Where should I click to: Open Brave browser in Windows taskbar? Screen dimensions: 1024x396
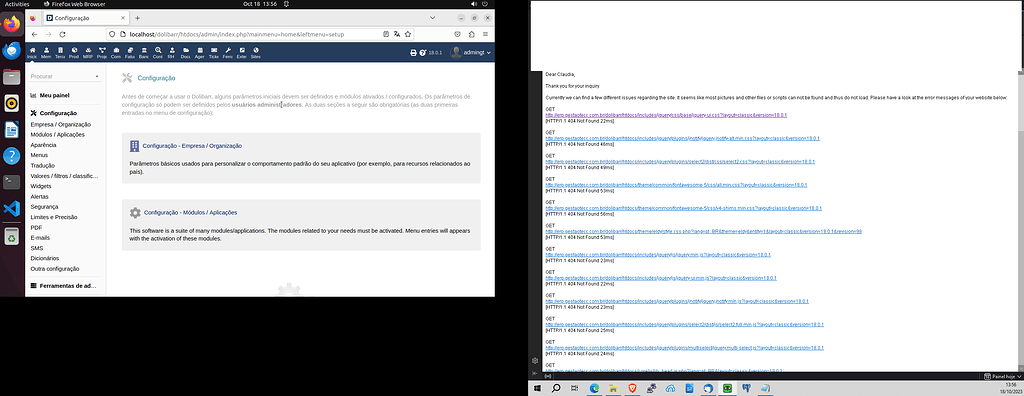(x=632, y=388)
